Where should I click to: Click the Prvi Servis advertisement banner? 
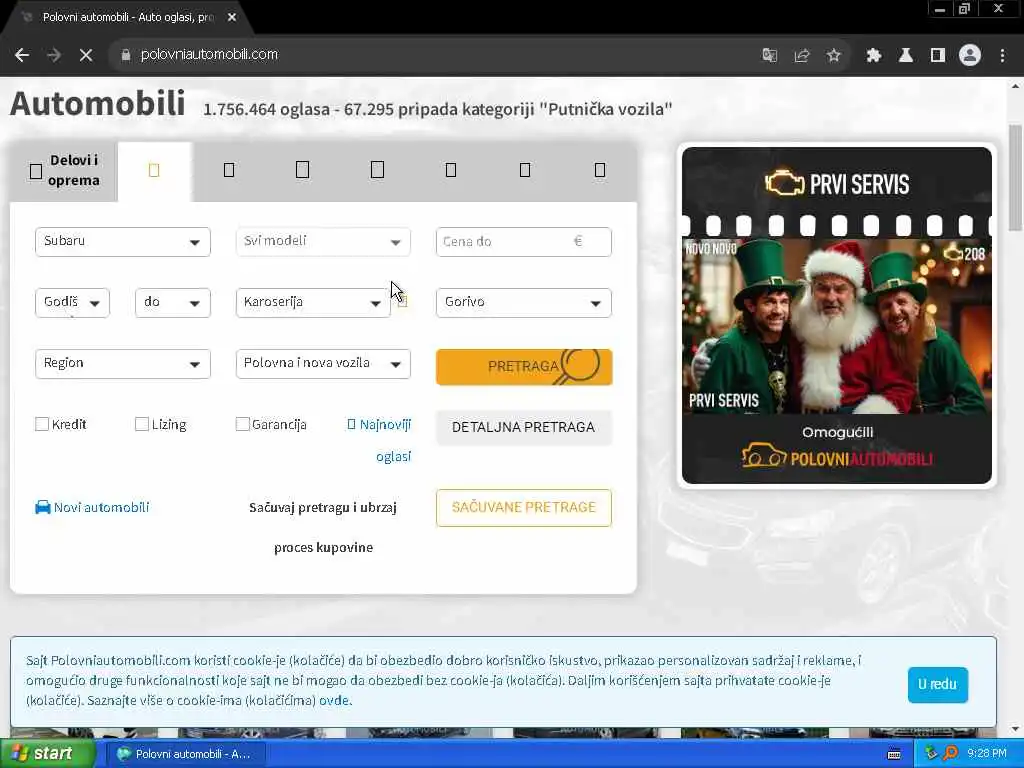(837, 315)
